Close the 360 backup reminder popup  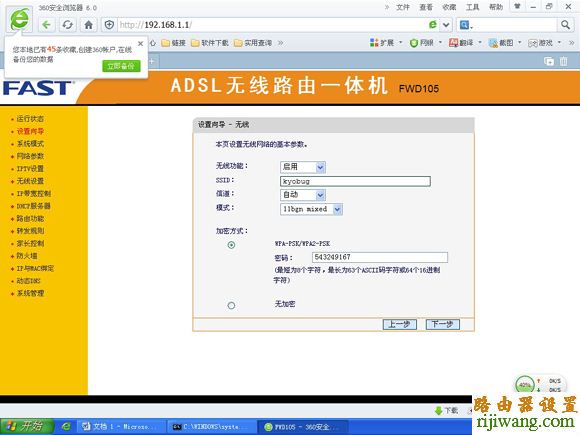click(x=140, y=44)
